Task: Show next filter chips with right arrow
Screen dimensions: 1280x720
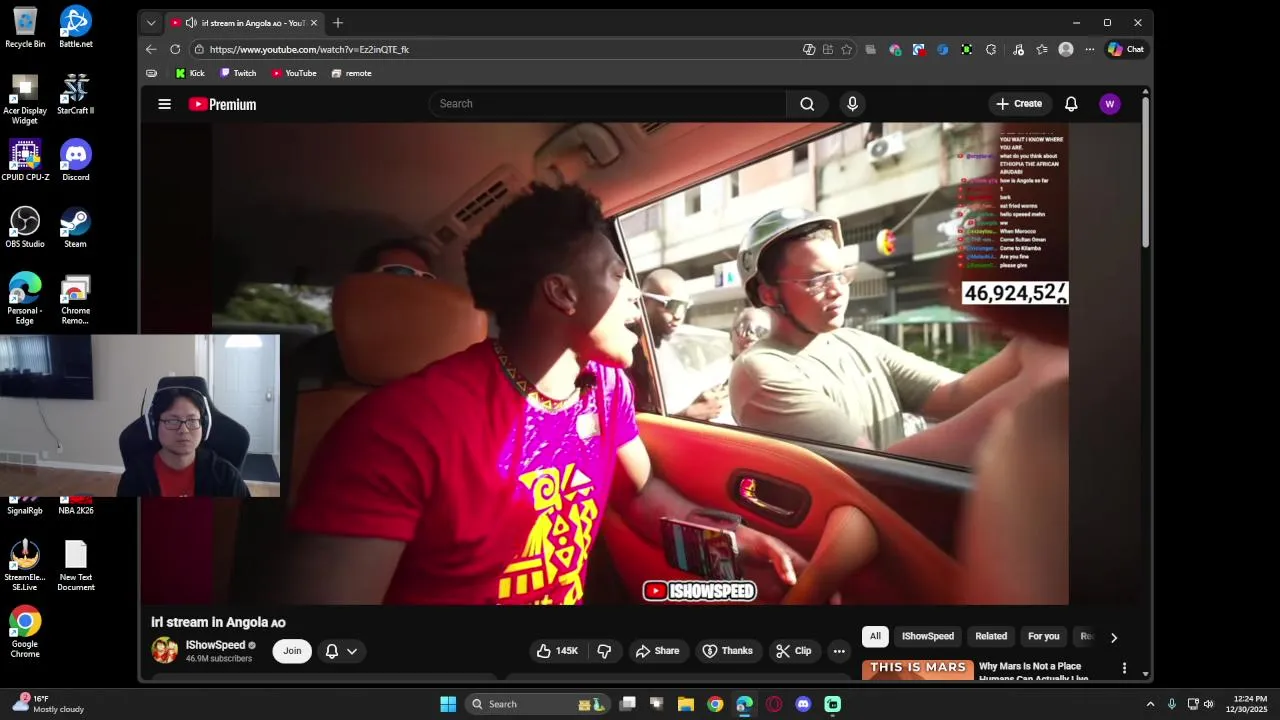Action: click(1114, 637)
